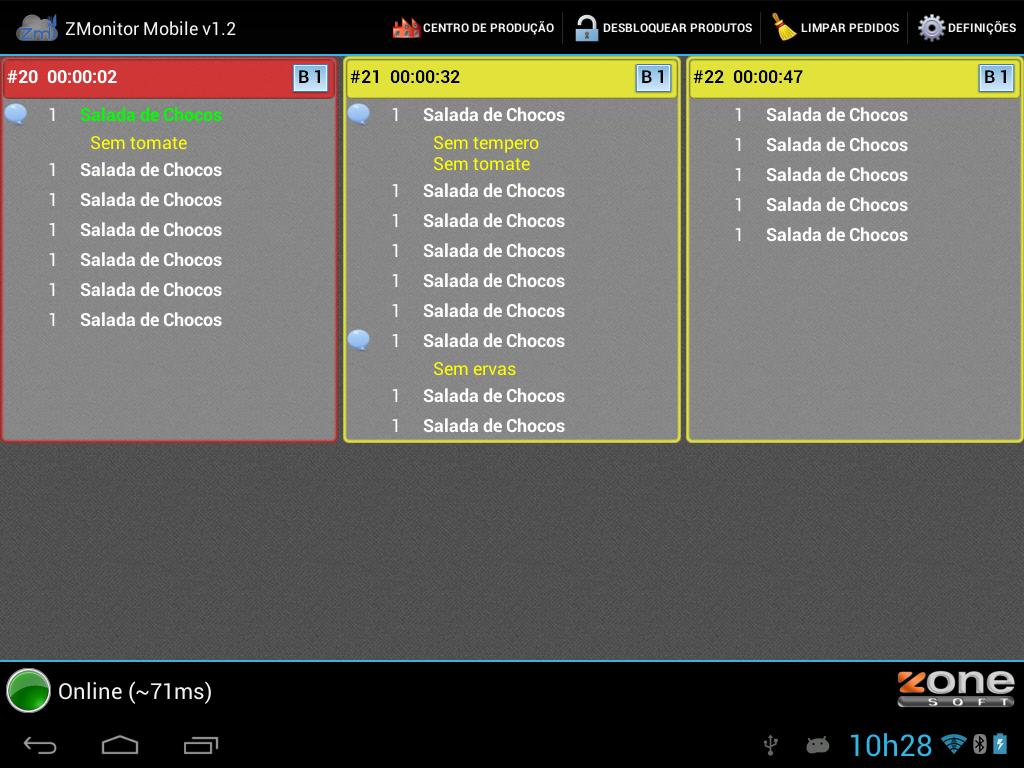Expand the #21 yellow order header
The height and width of the screenshot is (768, 1024).
tap(480, 77)
